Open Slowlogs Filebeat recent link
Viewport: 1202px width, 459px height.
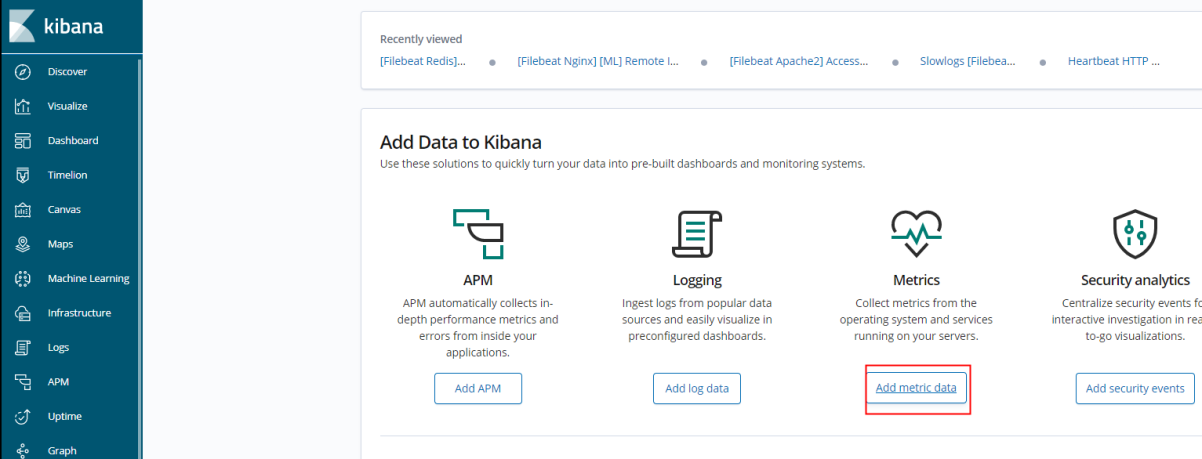pyautogui.click(x=968, y=61)
